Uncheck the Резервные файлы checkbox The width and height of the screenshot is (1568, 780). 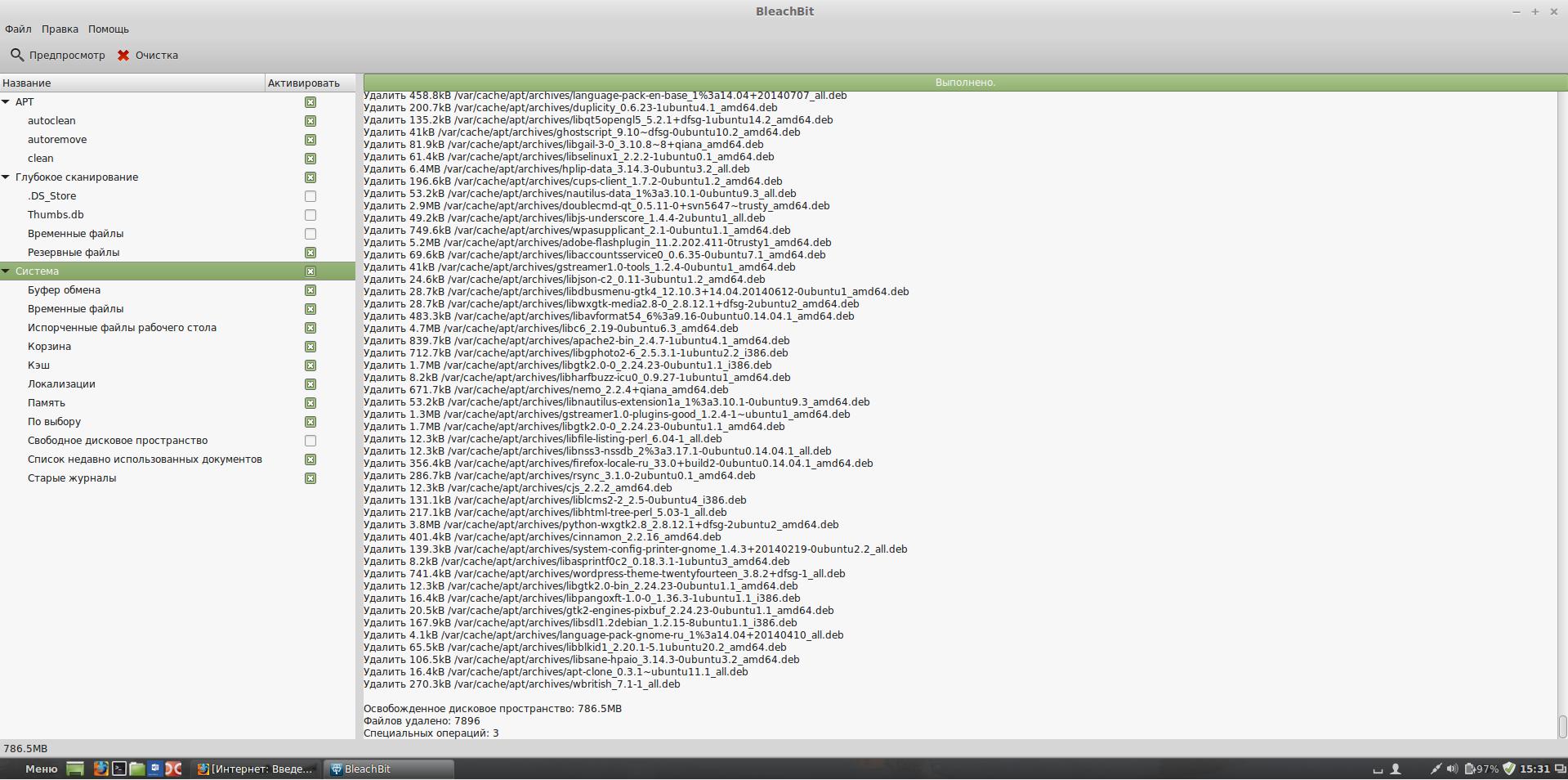pyautogui.click(x=310, y=253)
